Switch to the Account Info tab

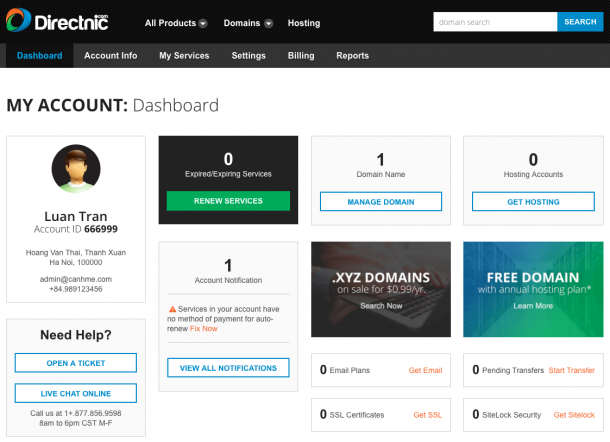110,56
